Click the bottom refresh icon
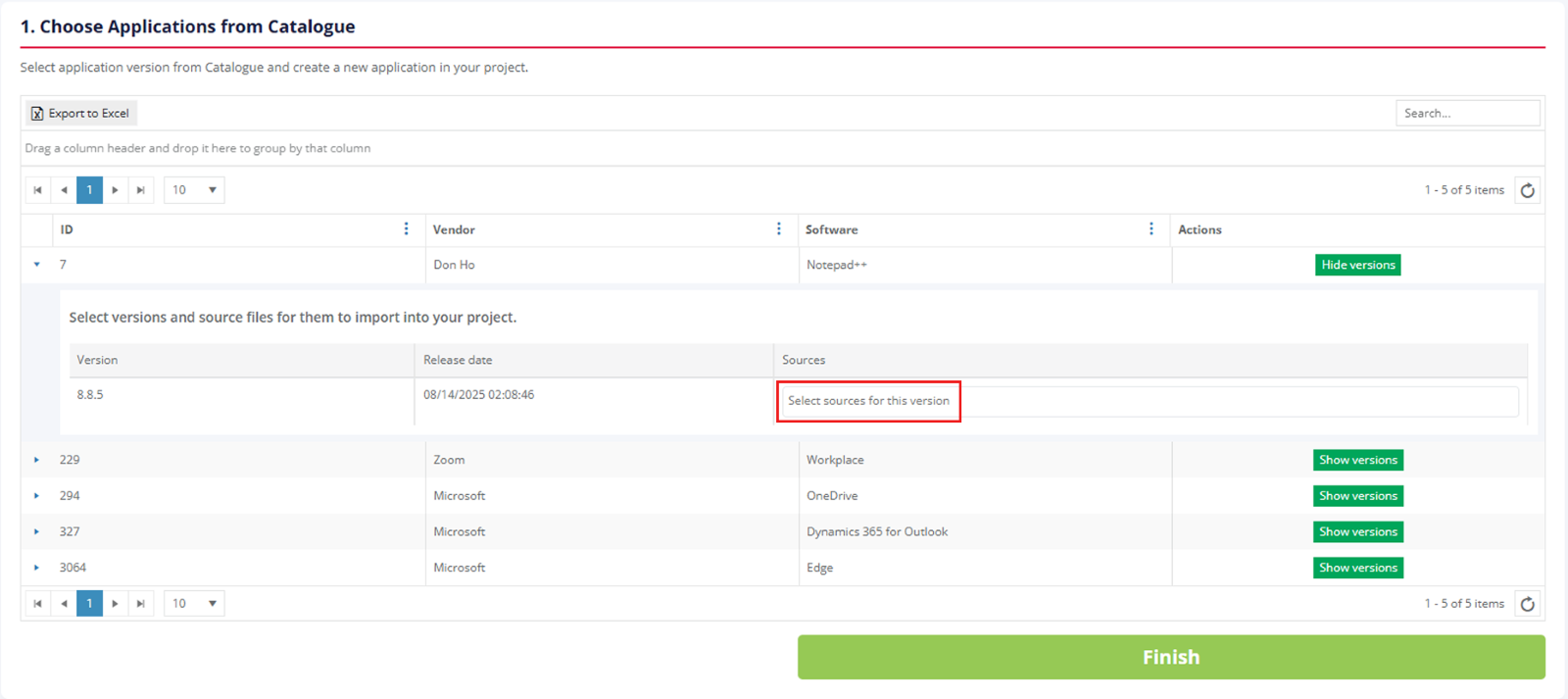 click(x=1527, y=604)
